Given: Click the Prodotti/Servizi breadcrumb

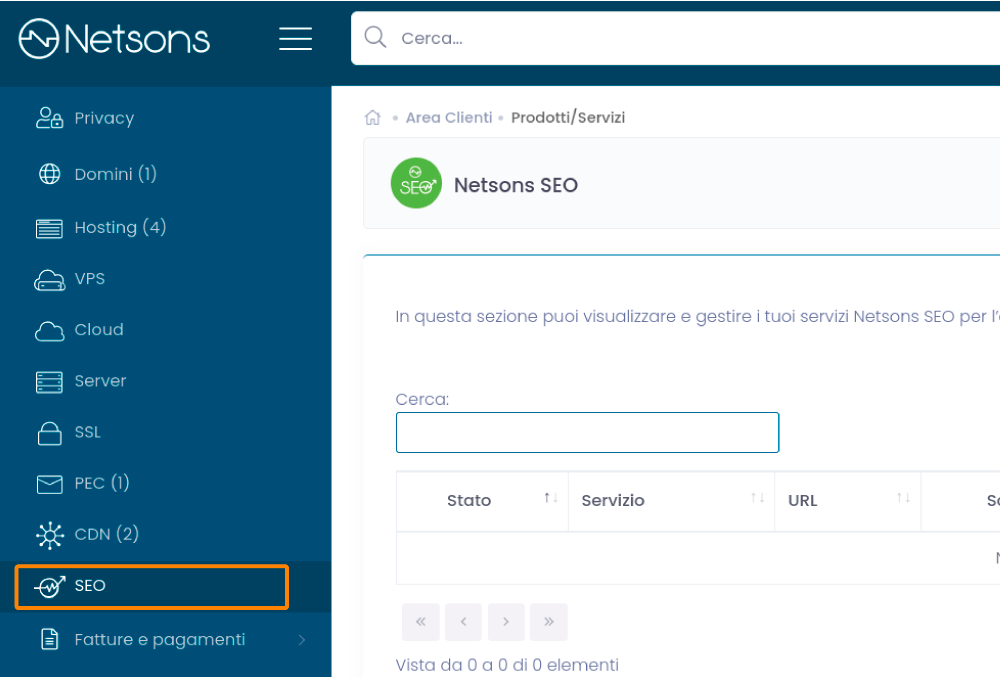Looking at the screenshot, I should coord(568,117).
